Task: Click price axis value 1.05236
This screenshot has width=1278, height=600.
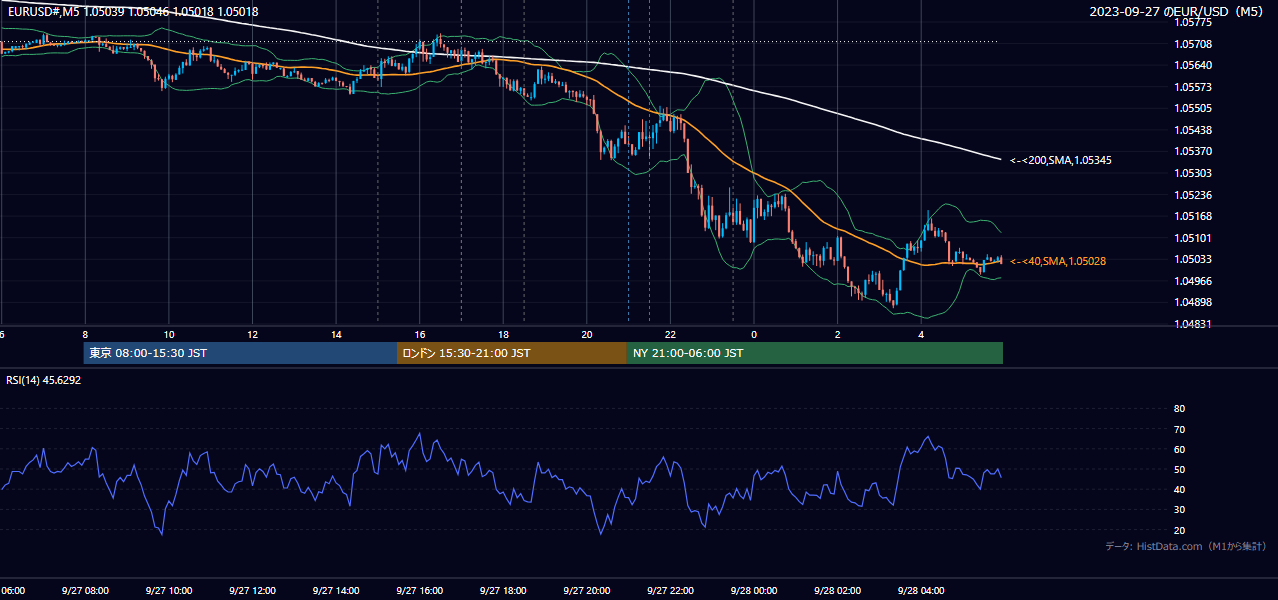Action: (1193, 195)
